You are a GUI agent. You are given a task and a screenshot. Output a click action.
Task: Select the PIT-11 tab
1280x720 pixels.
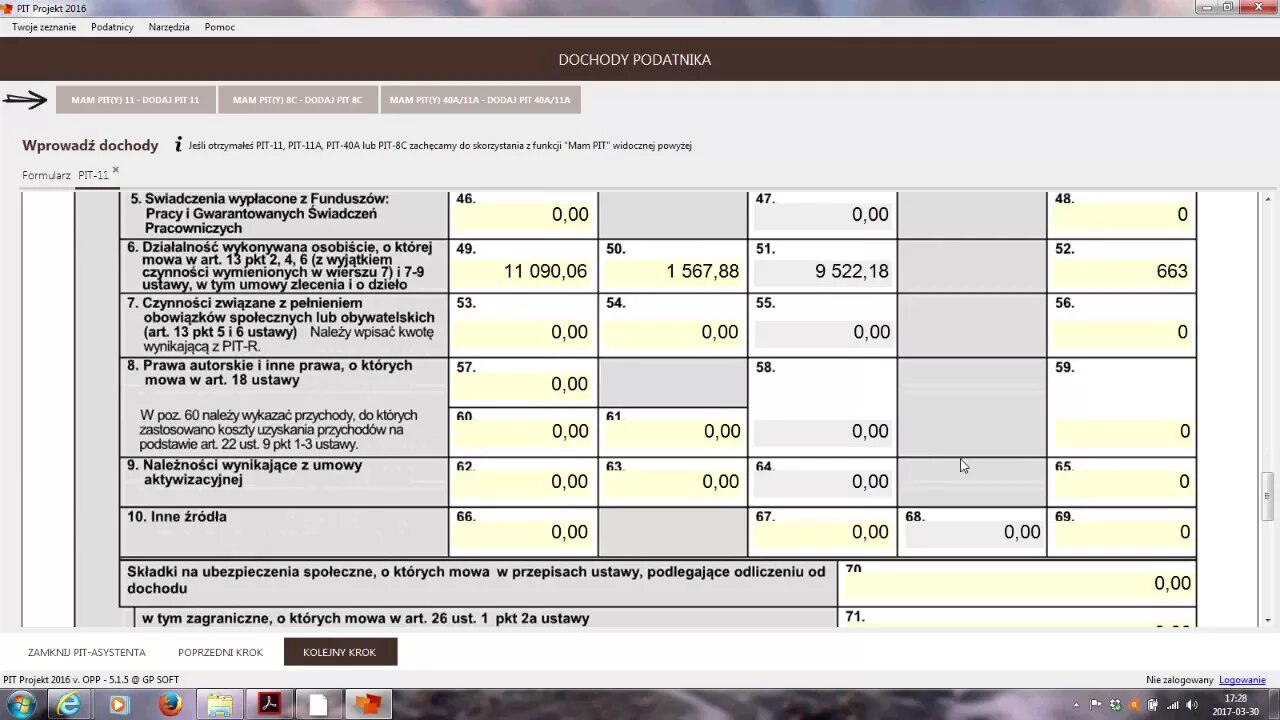point(93,175)
